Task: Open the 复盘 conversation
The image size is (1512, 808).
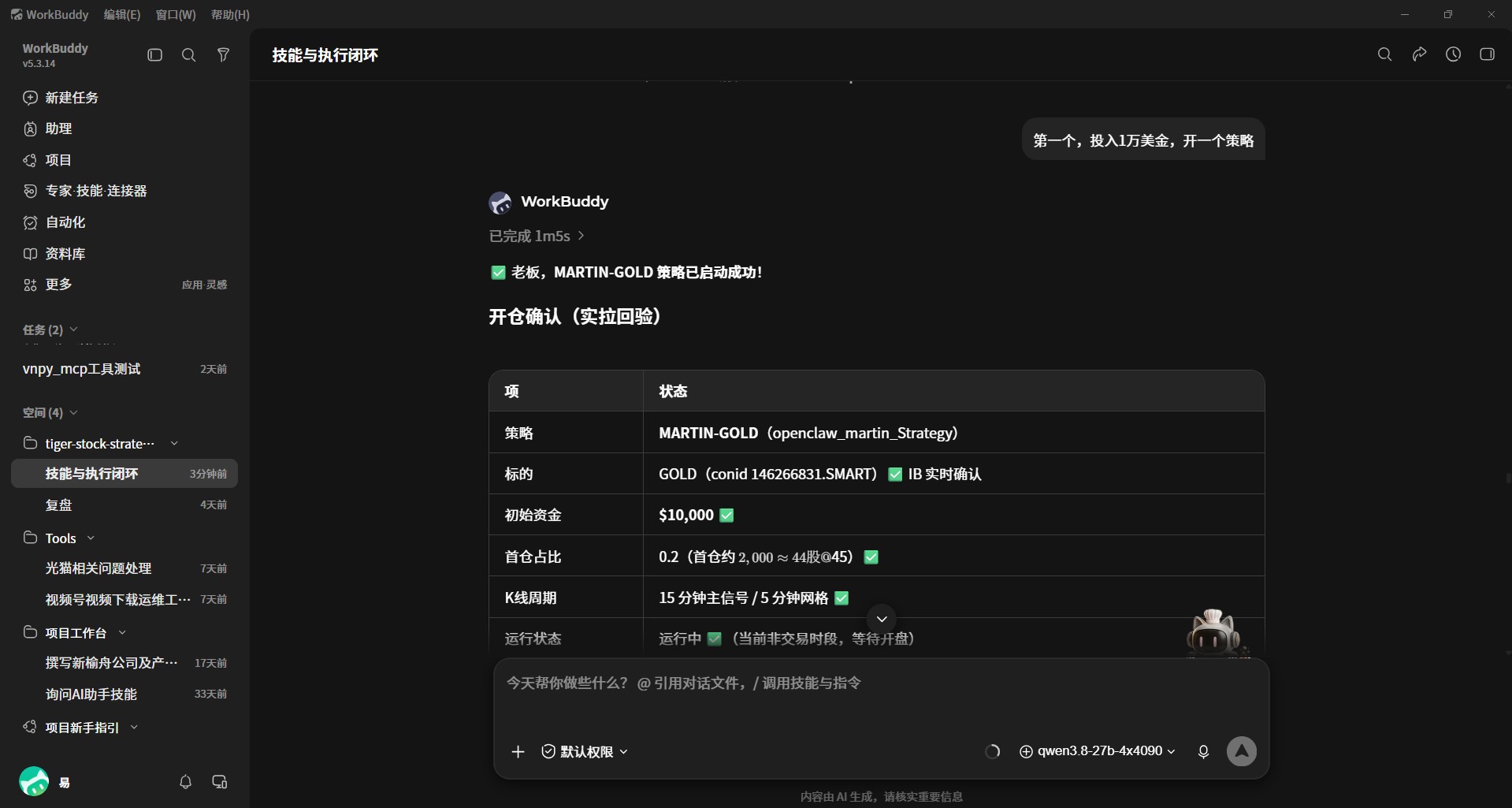Action: point(124,505)
